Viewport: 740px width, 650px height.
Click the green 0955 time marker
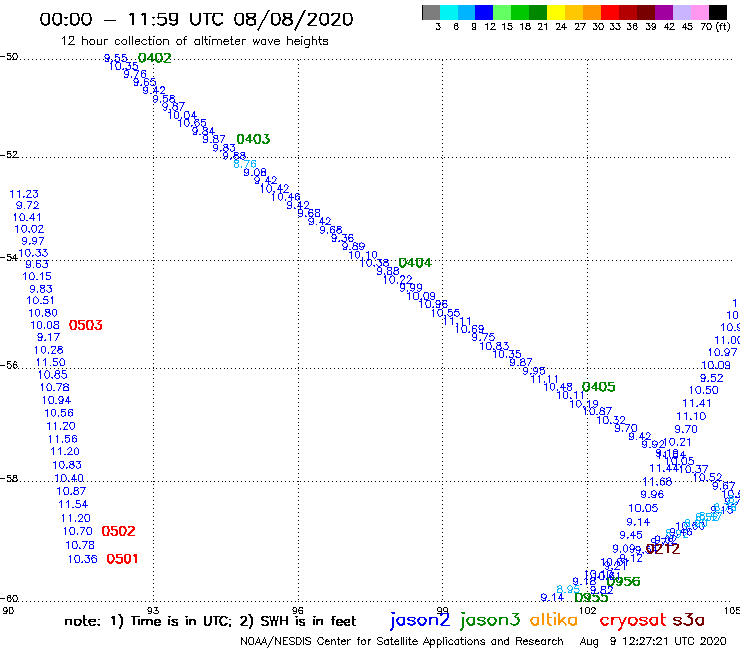click(591, 597)
